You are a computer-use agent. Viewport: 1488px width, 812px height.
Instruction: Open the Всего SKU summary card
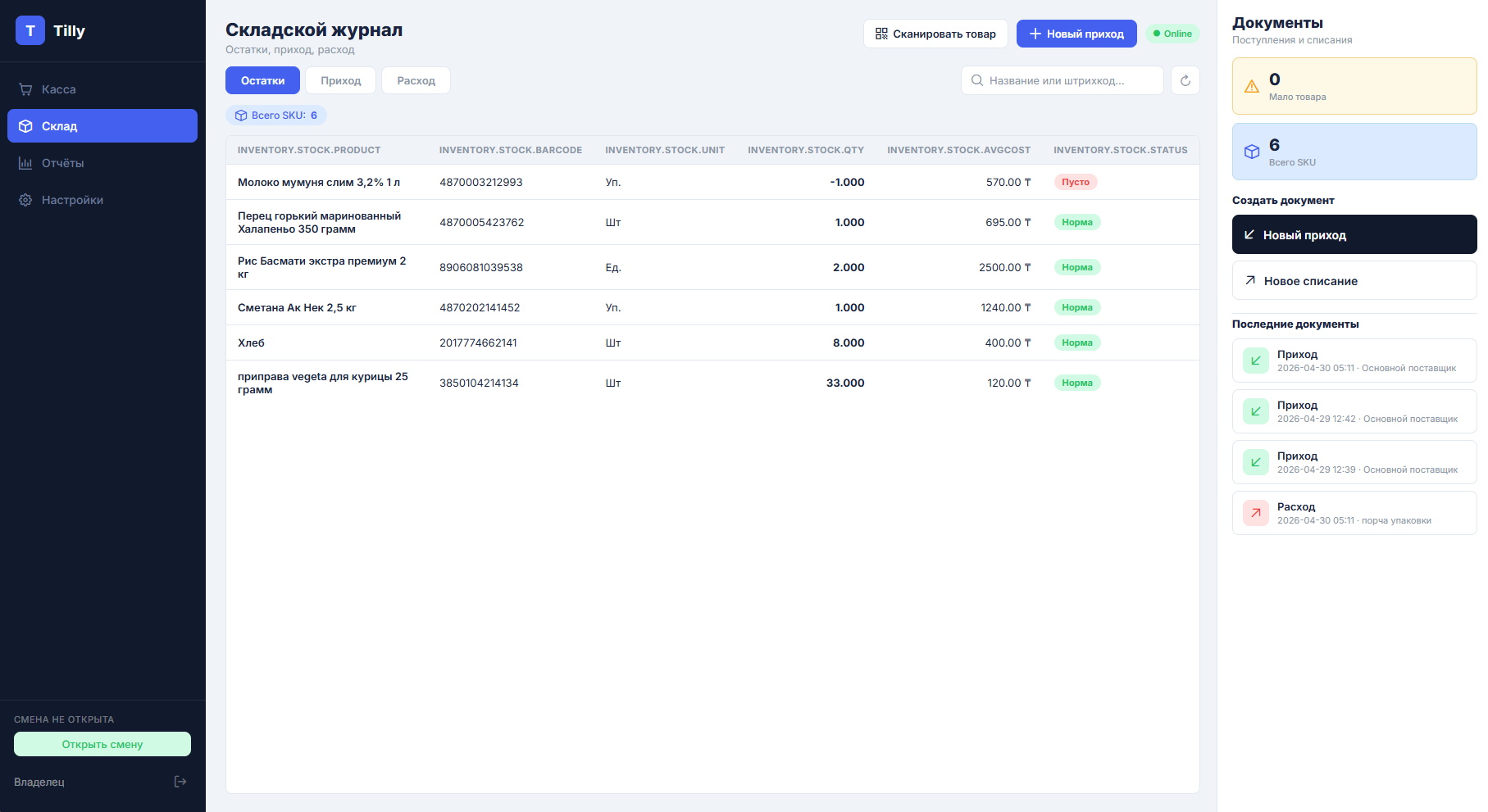click(1354, 152)
